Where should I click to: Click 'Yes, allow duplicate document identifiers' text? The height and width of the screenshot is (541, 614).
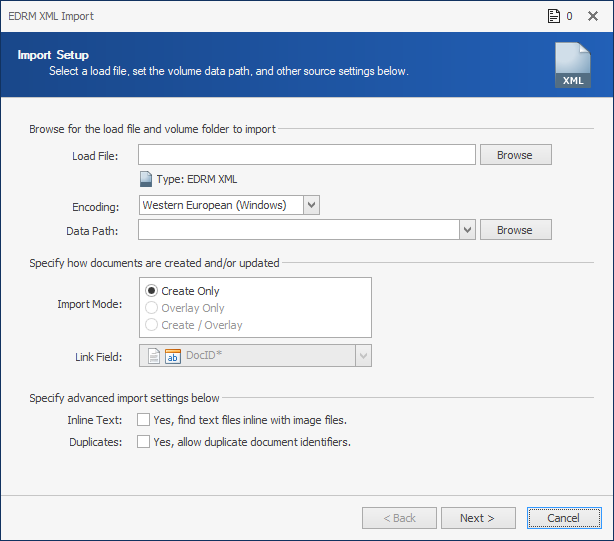(x=252, y=442)
